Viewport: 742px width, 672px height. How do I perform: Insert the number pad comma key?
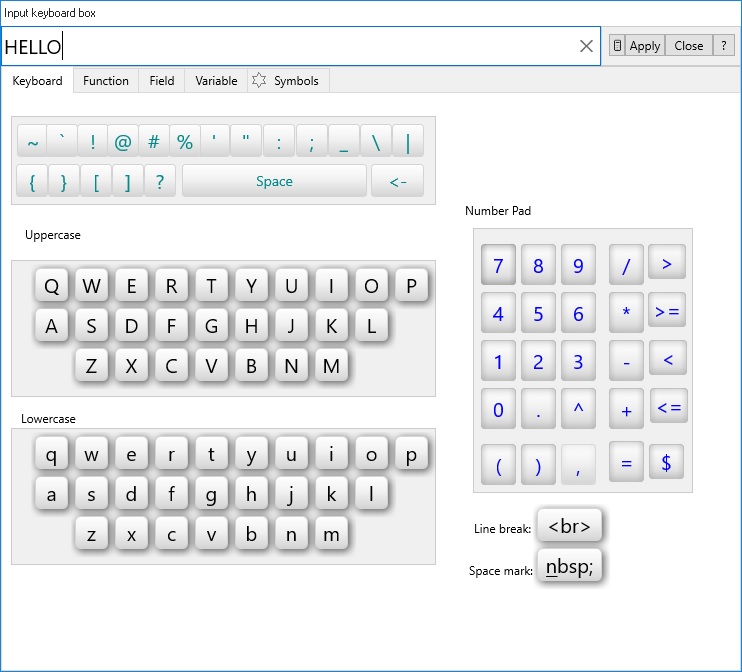point(578,465)
